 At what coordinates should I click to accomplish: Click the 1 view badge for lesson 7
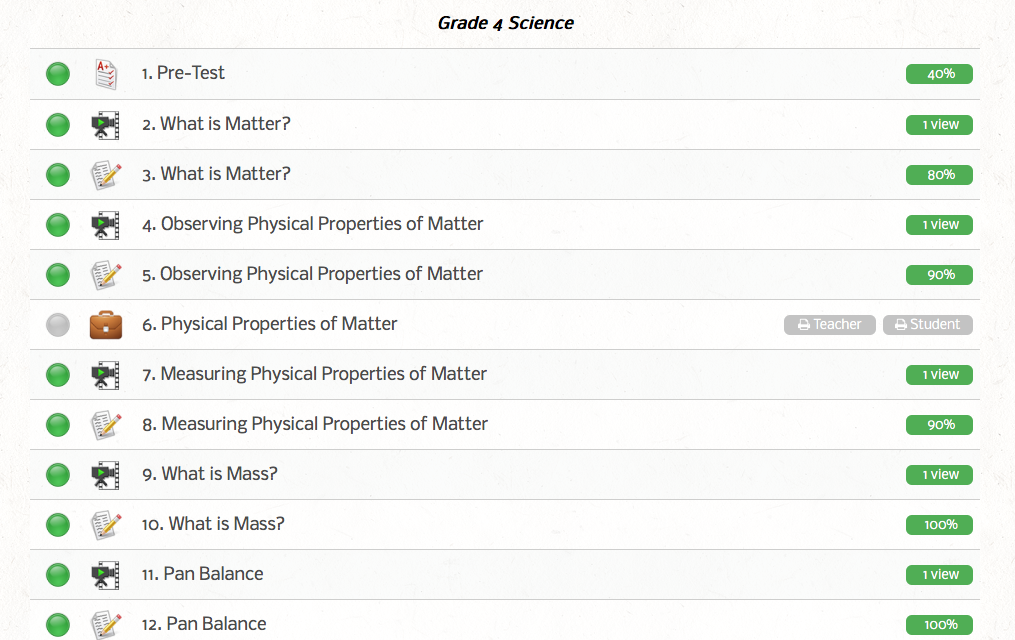point(939,375)
